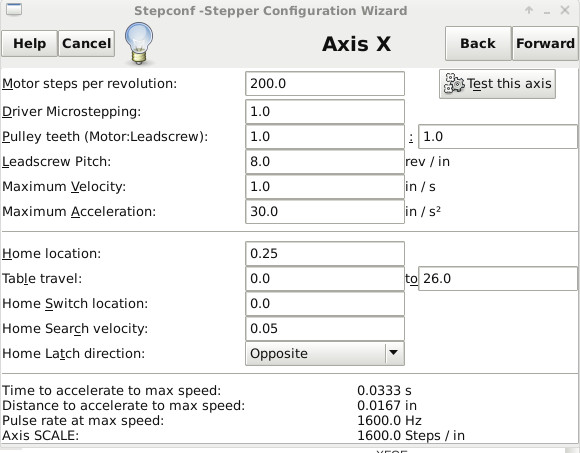Click the light bulb hint icon
Viewport: 580px width, 453px height.
tap(139, 43)
